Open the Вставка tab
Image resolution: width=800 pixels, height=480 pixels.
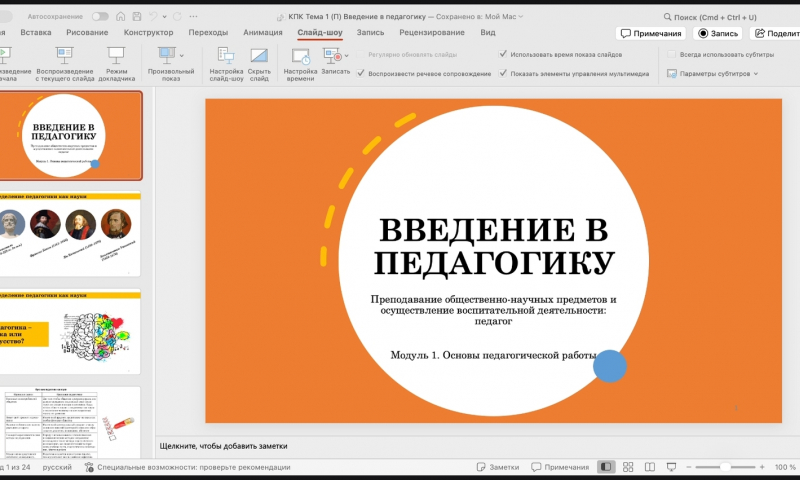pos(36,32)
